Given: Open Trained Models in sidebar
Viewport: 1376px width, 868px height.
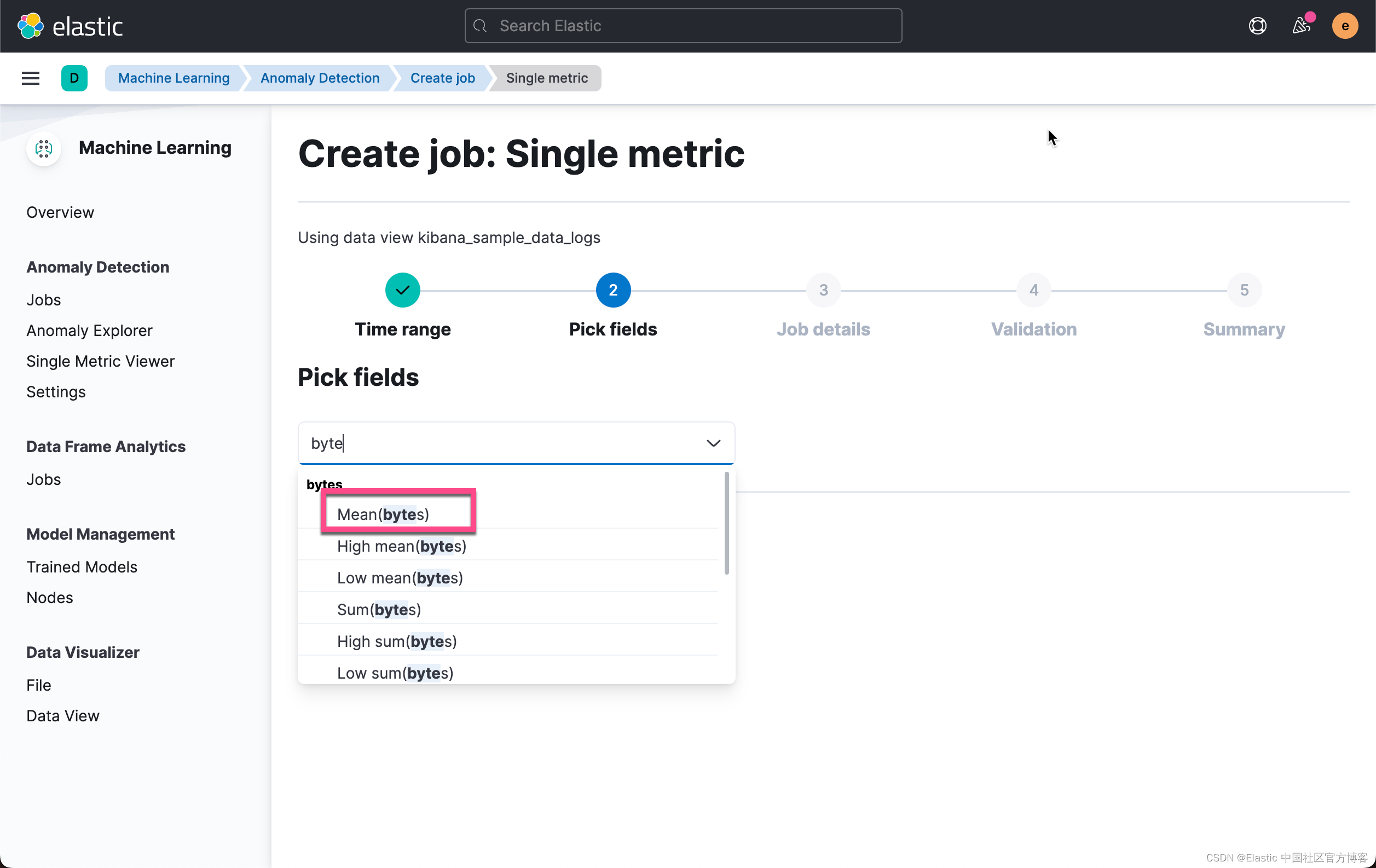Looking at the screenshot, I should (x=82, y=567).
